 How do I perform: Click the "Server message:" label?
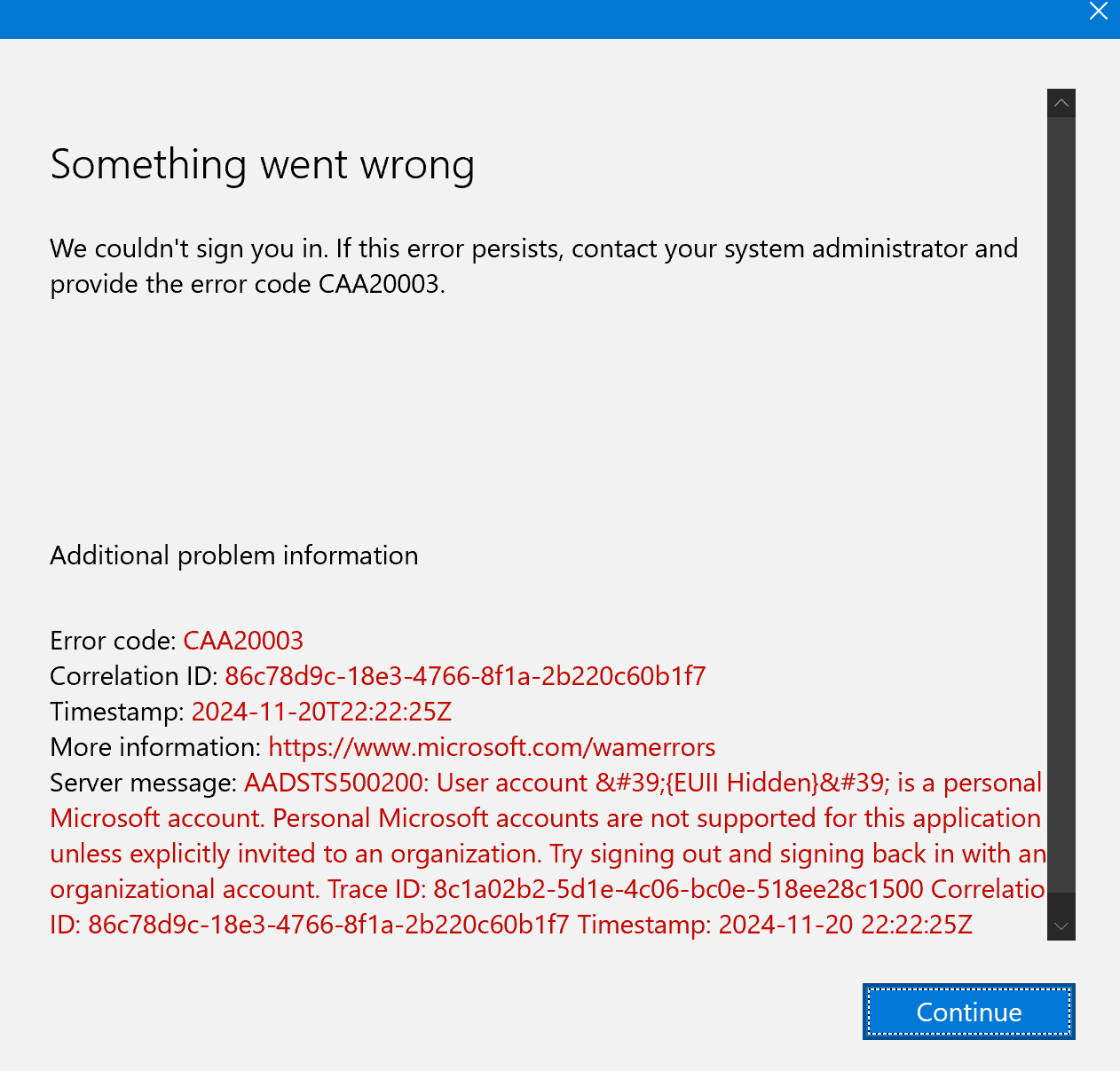point(144,783)
